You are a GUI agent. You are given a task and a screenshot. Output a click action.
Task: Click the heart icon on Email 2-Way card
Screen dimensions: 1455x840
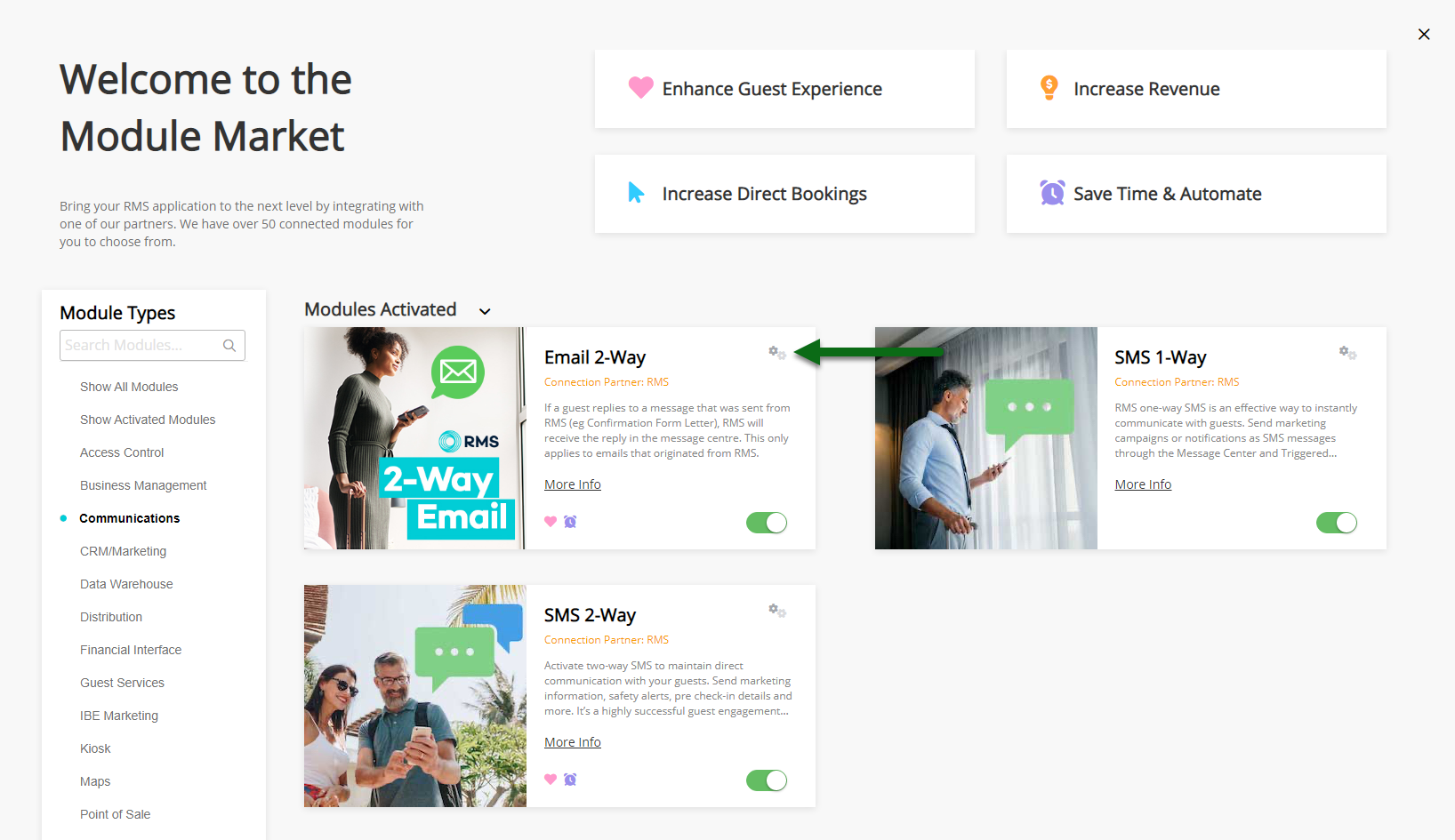pyautogui.click(x=551, y=522)
